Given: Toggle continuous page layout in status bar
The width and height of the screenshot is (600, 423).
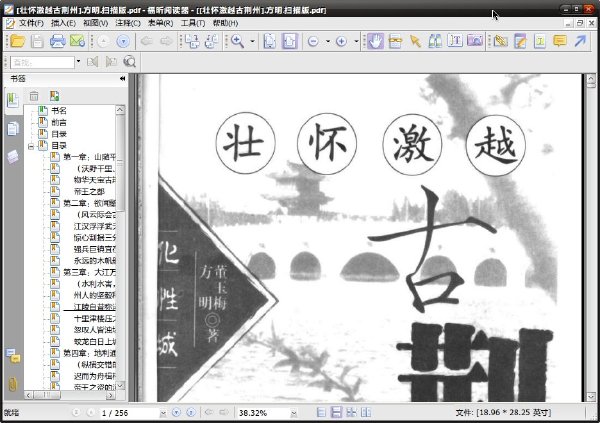Looking at the screenshot, I should click(336, 412).
